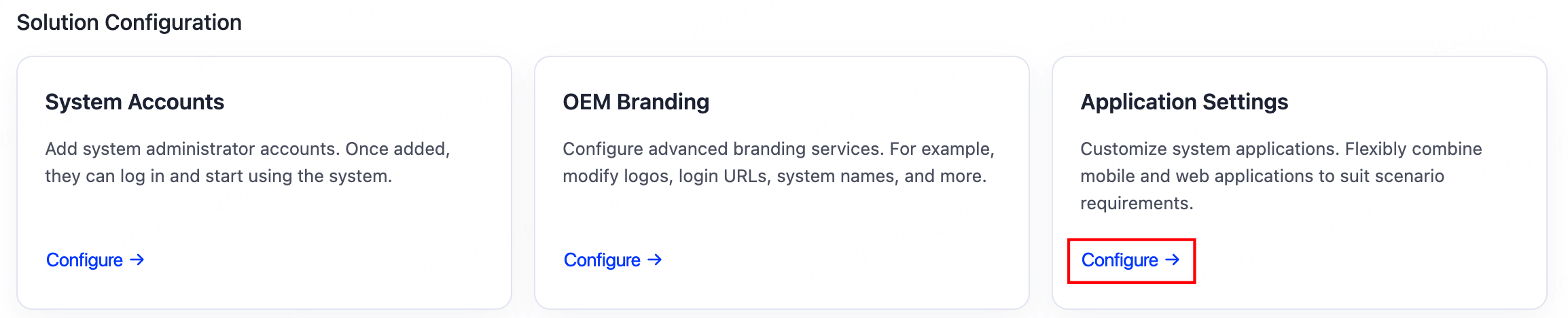Image resolution: width=1568 pixels, height=318 pixels.
Task: Click the "mobile and web applications" text line
Action: (x=1262, y=176)
